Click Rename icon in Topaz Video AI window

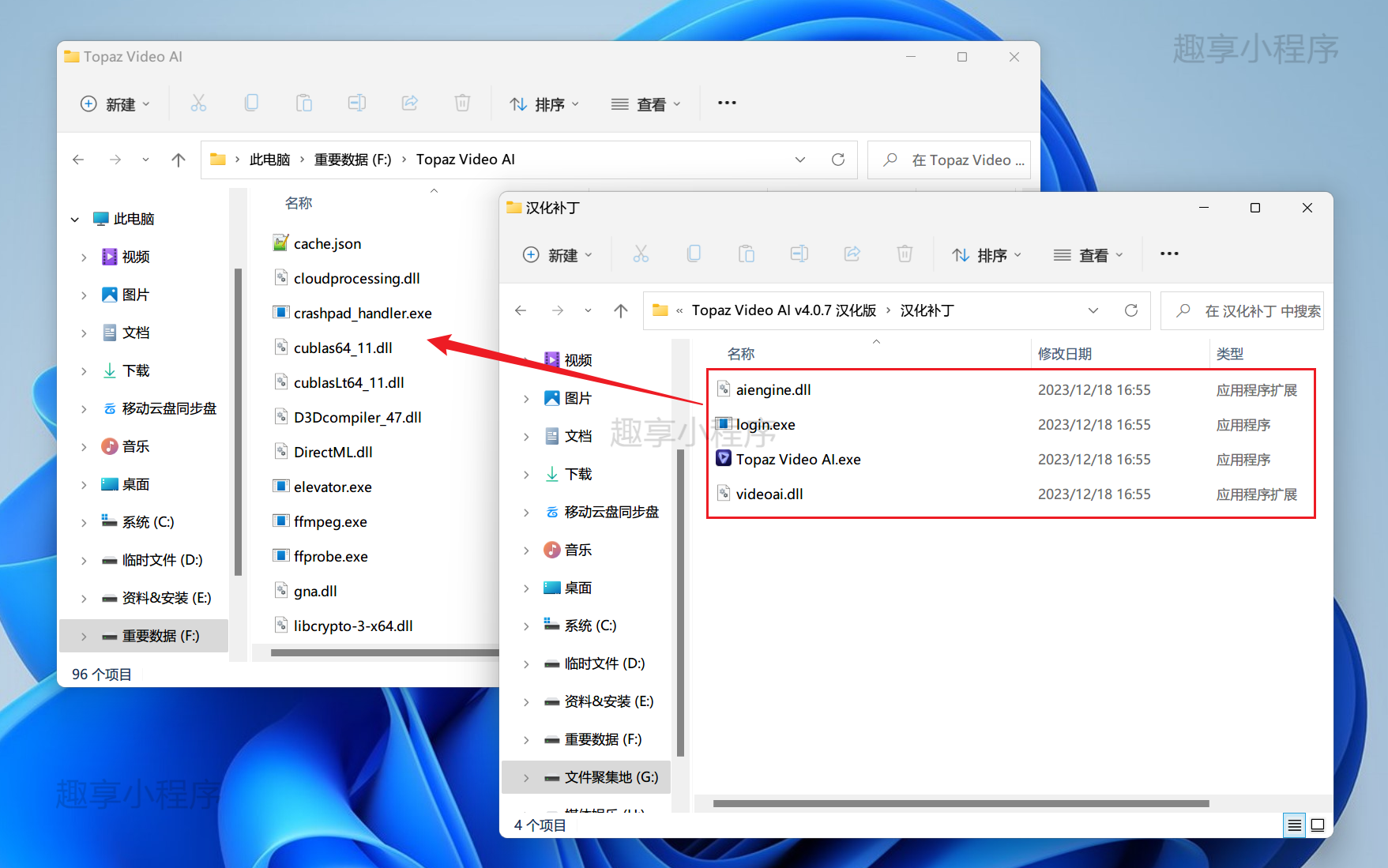(x=357, y=103)
